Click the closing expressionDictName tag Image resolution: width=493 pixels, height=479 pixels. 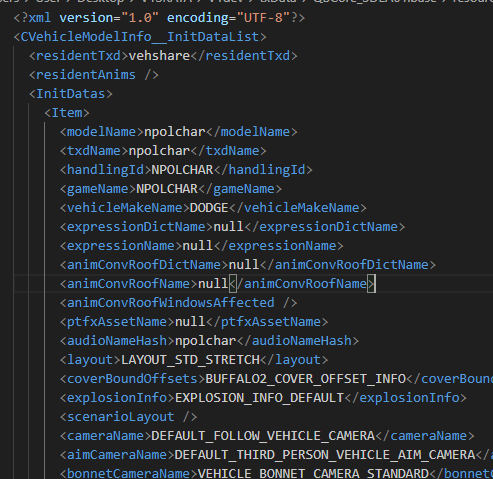coord(325,227)
